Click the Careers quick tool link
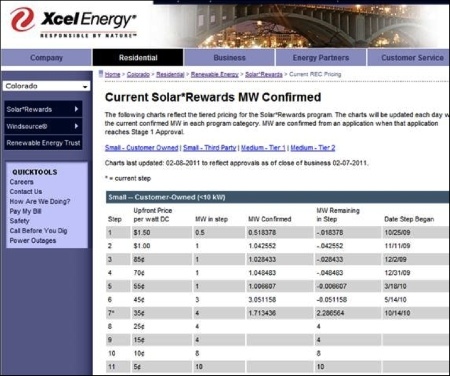Image resolution: width=450 pixels, height=376 pixels. 21,182
